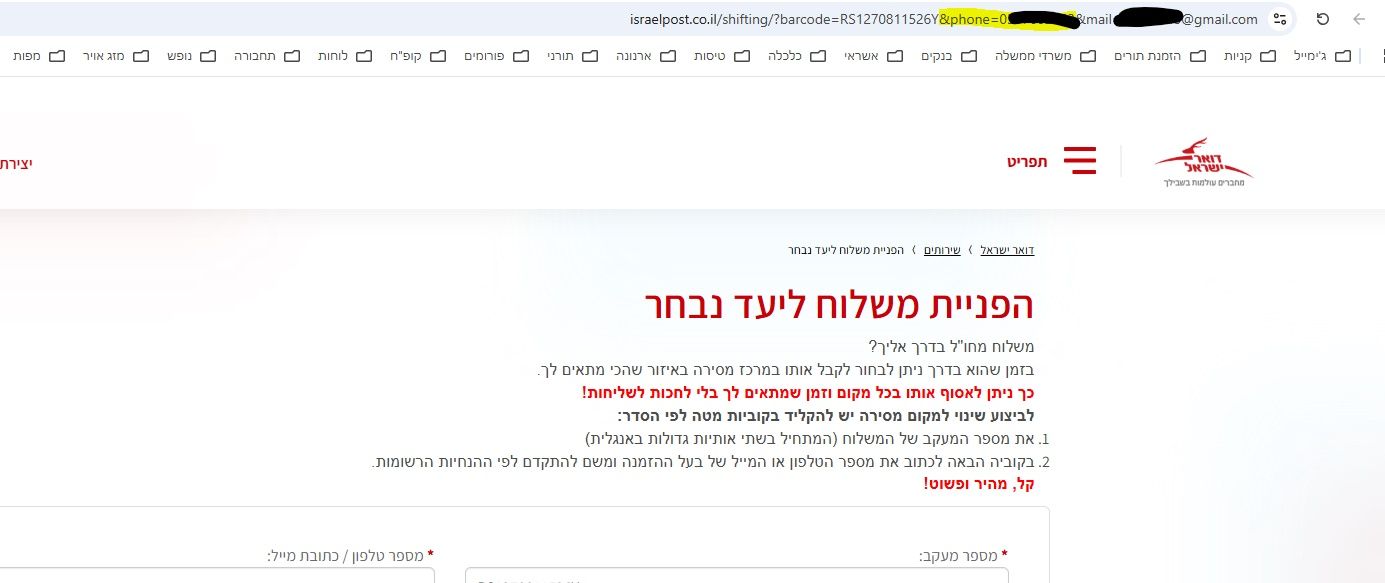
Task: Follow the שירותים breadcrumb link
Action: (x=941, y=249)
